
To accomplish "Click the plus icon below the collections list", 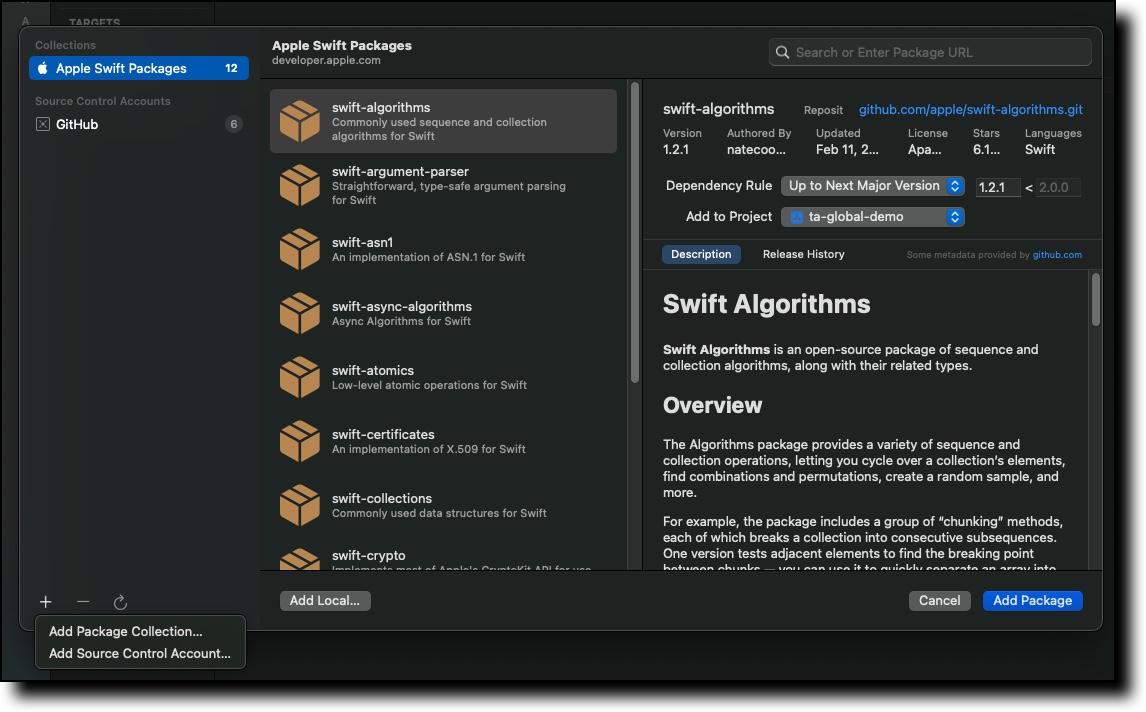I will [45, 602].
